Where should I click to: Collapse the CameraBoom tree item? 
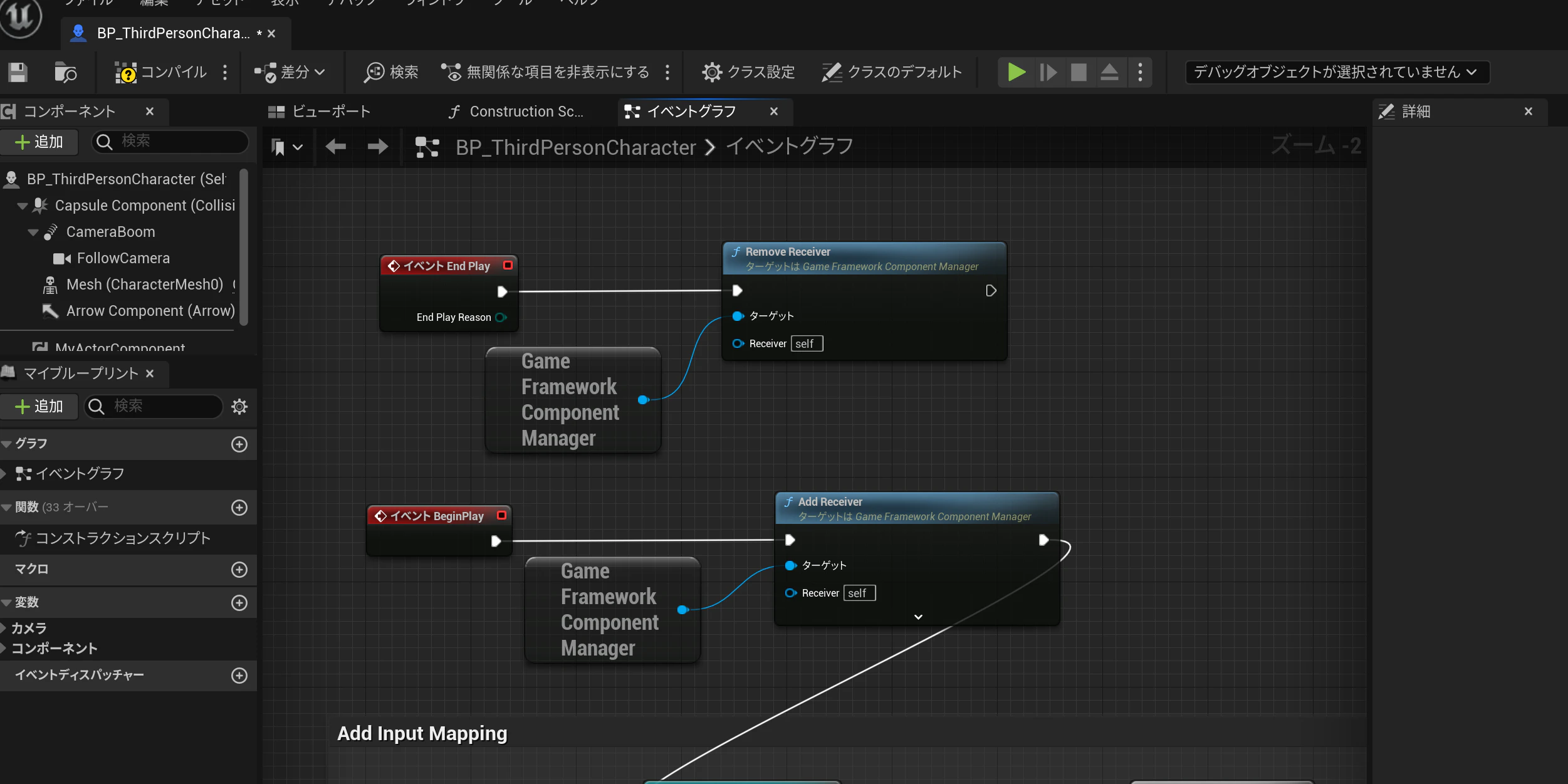click(33, 233)
